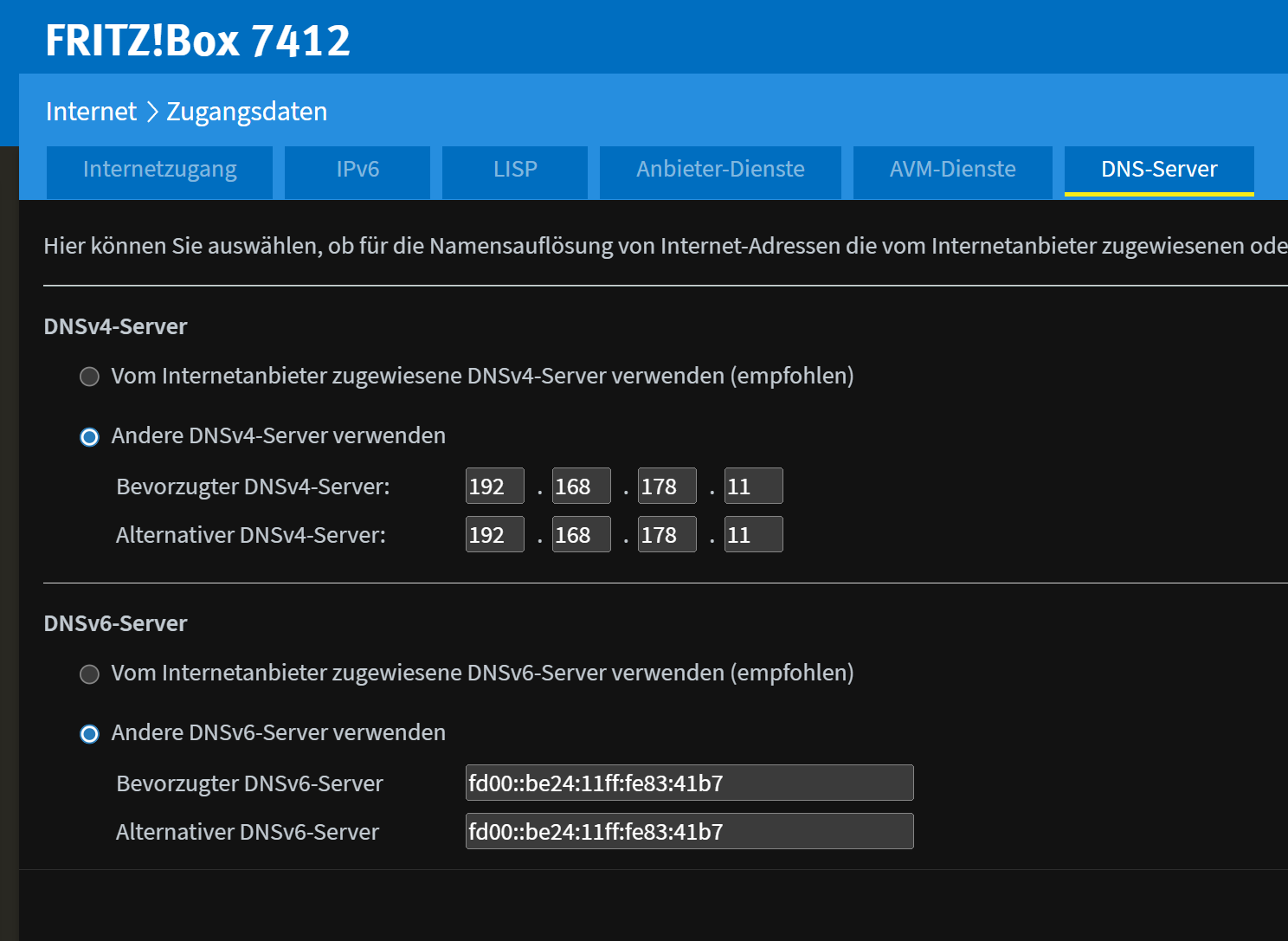Click the Internet breadcrumb link
Screen dimensions: 1288x941
[91, 112]
